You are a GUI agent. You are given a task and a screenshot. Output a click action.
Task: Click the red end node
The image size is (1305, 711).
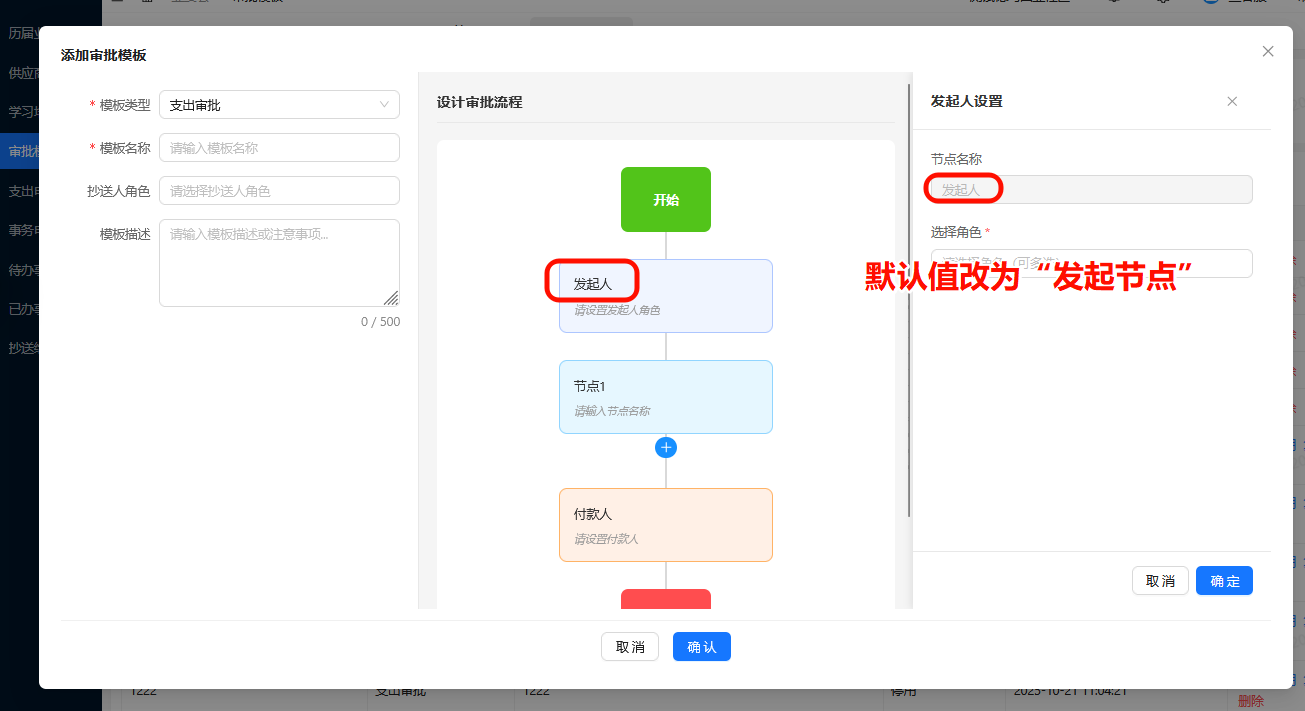coord(666,598)
